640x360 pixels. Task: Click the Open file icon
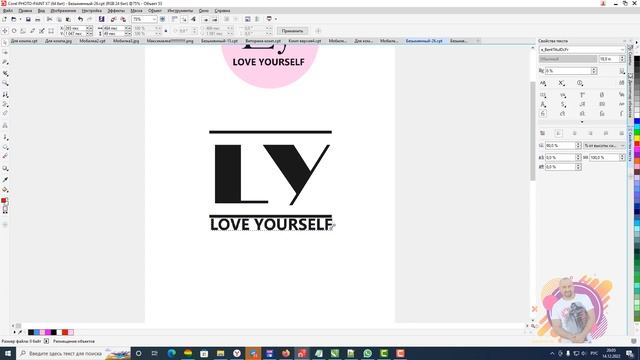(x=13, y=19)
